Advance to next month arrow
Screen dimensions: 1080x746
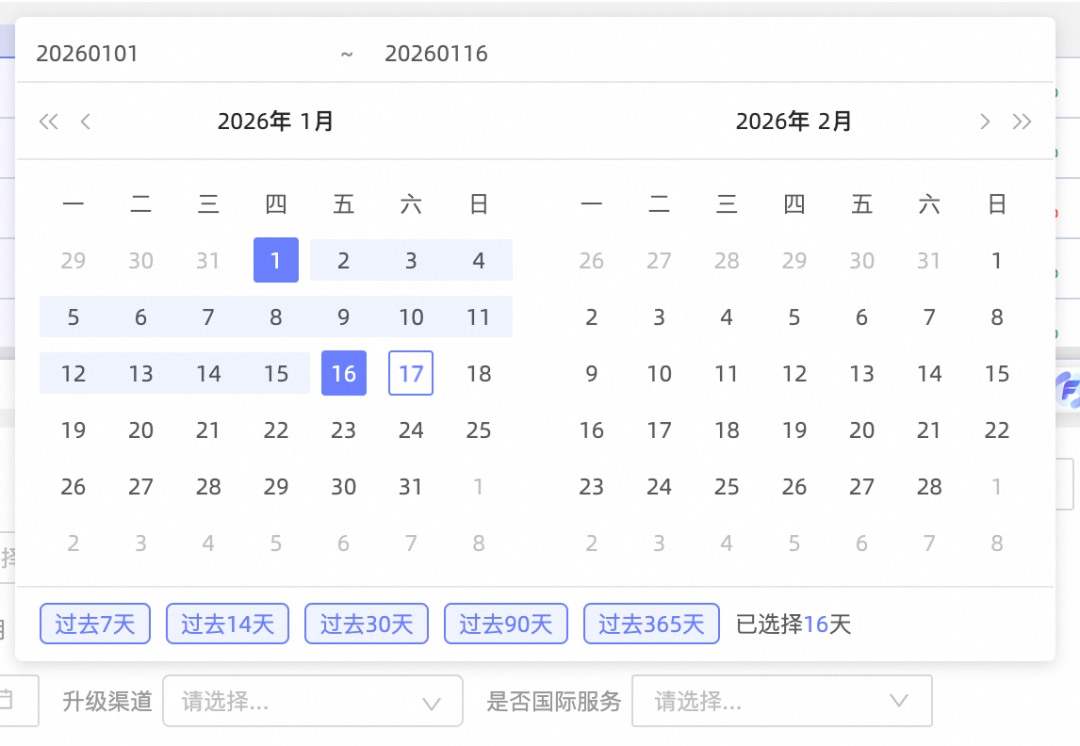click(x=985, y=122)
